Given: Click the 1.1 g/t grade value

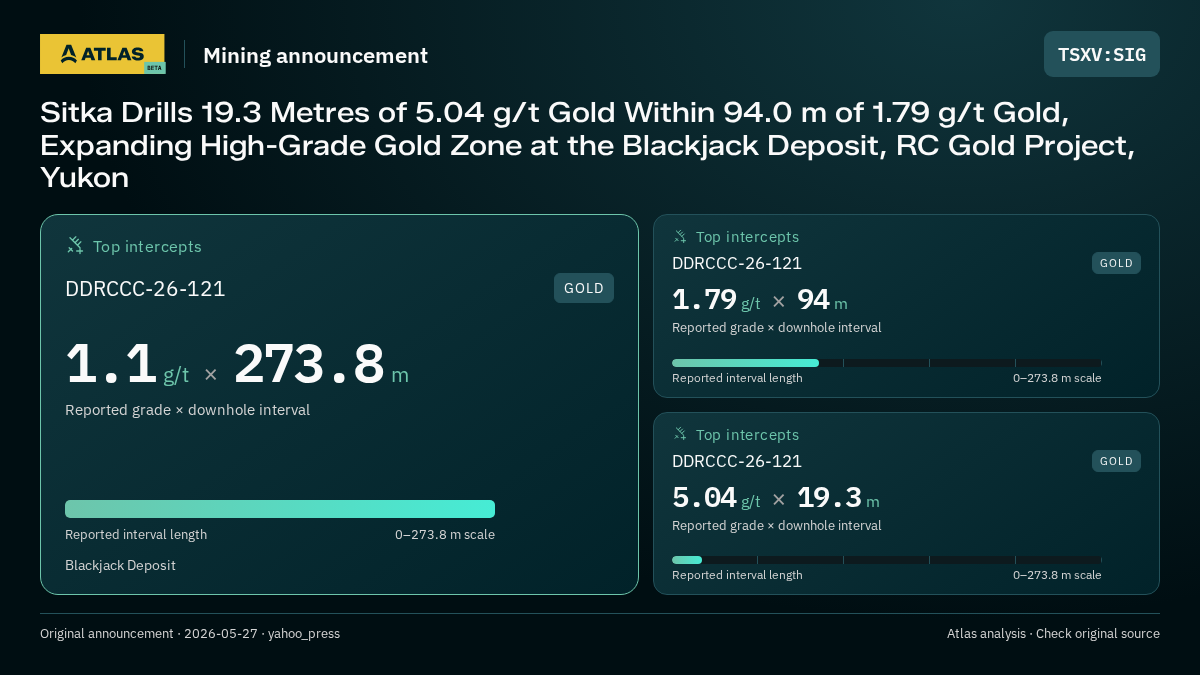Looking at the screenshot, I should tap(127, 365).
